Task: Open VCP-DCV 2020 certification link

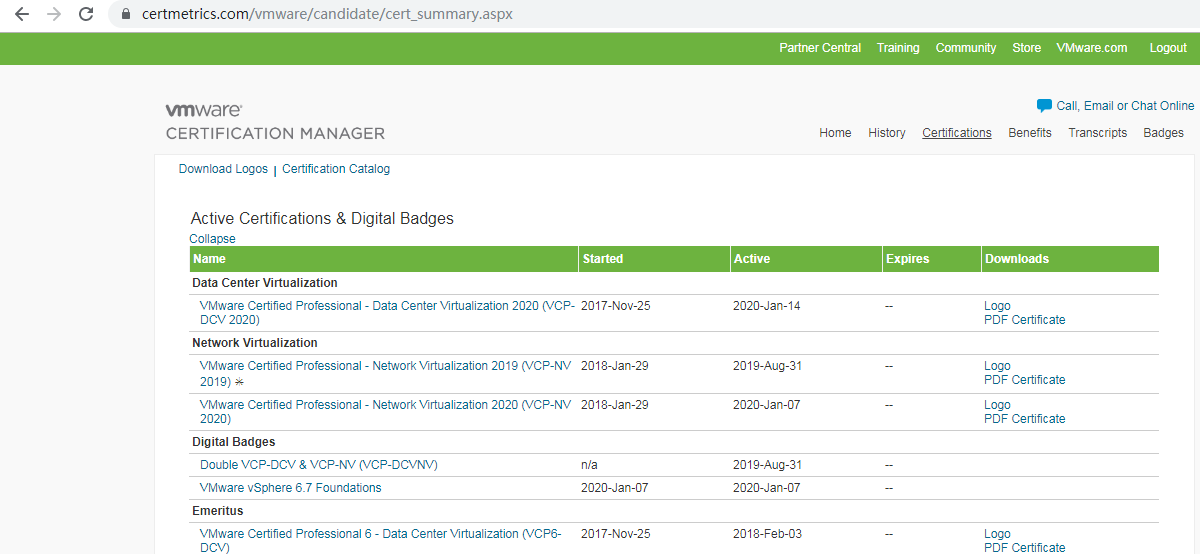Action: pos(387,313)
